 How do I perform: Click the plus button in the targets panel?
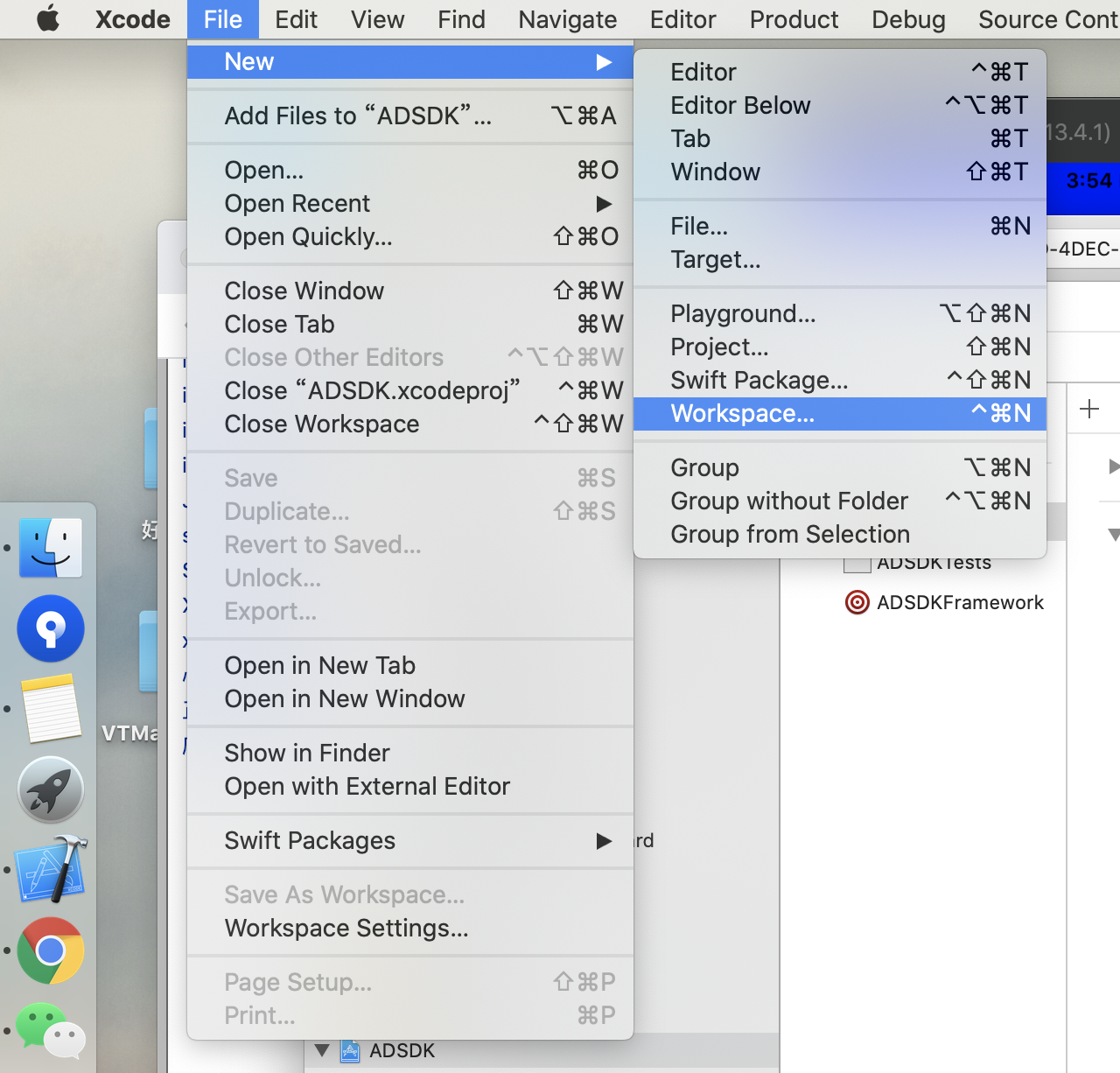point(1089,409)
